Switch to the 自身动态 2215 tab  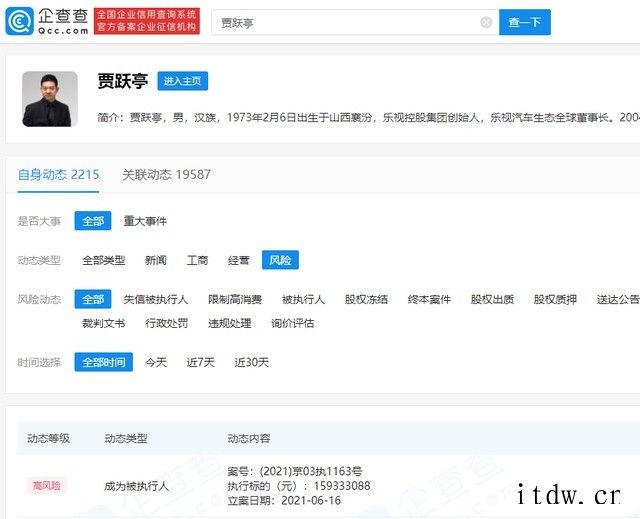coord(58,175)
